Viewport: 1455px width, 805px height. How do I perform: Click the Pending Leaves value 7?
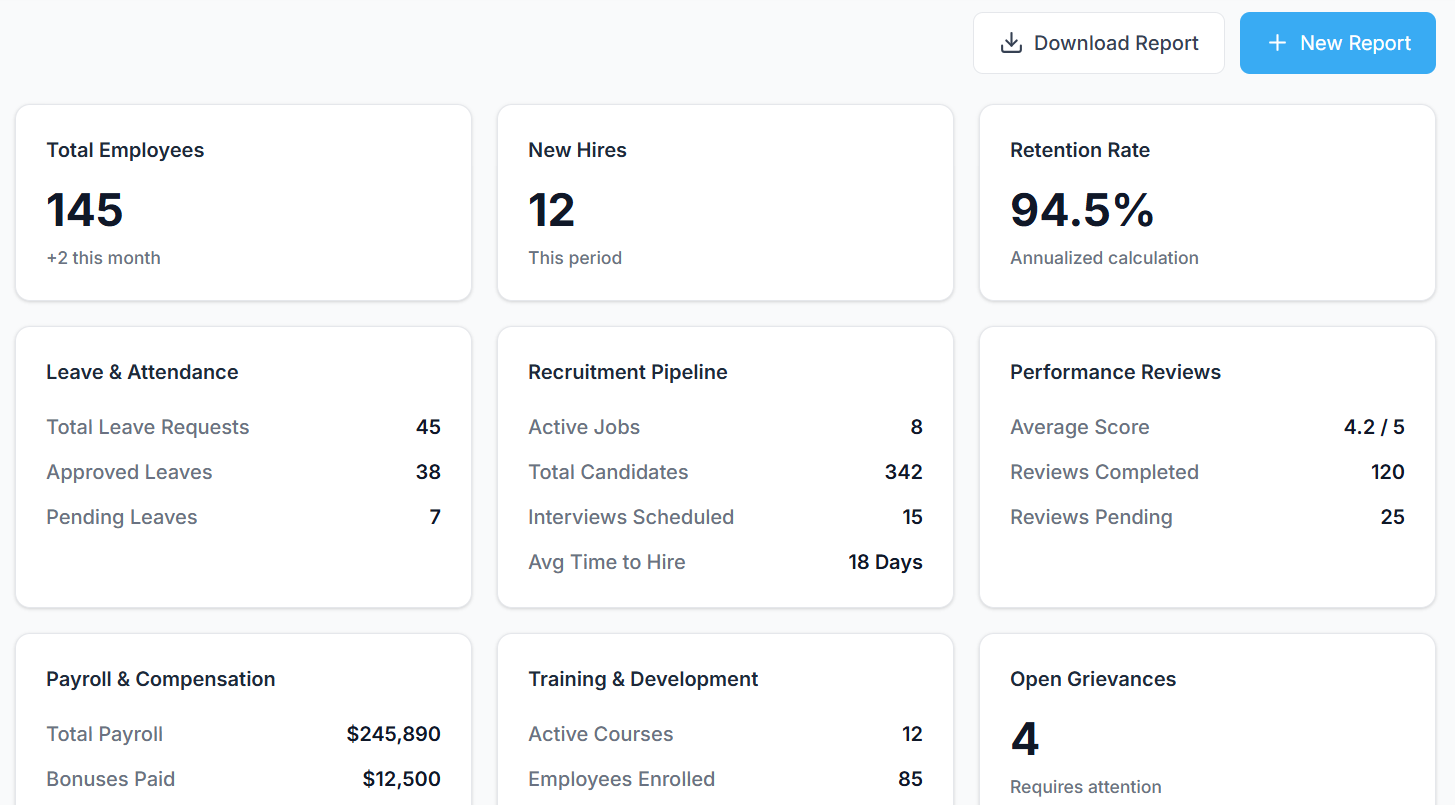(x=435, y=517)
